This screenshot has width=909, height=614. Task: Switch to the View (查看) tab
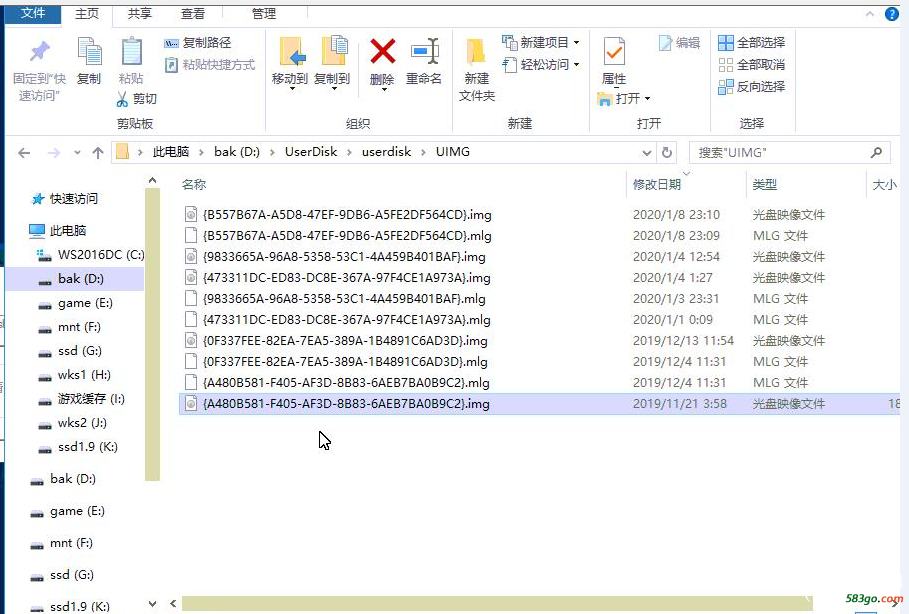pos(193,13)
